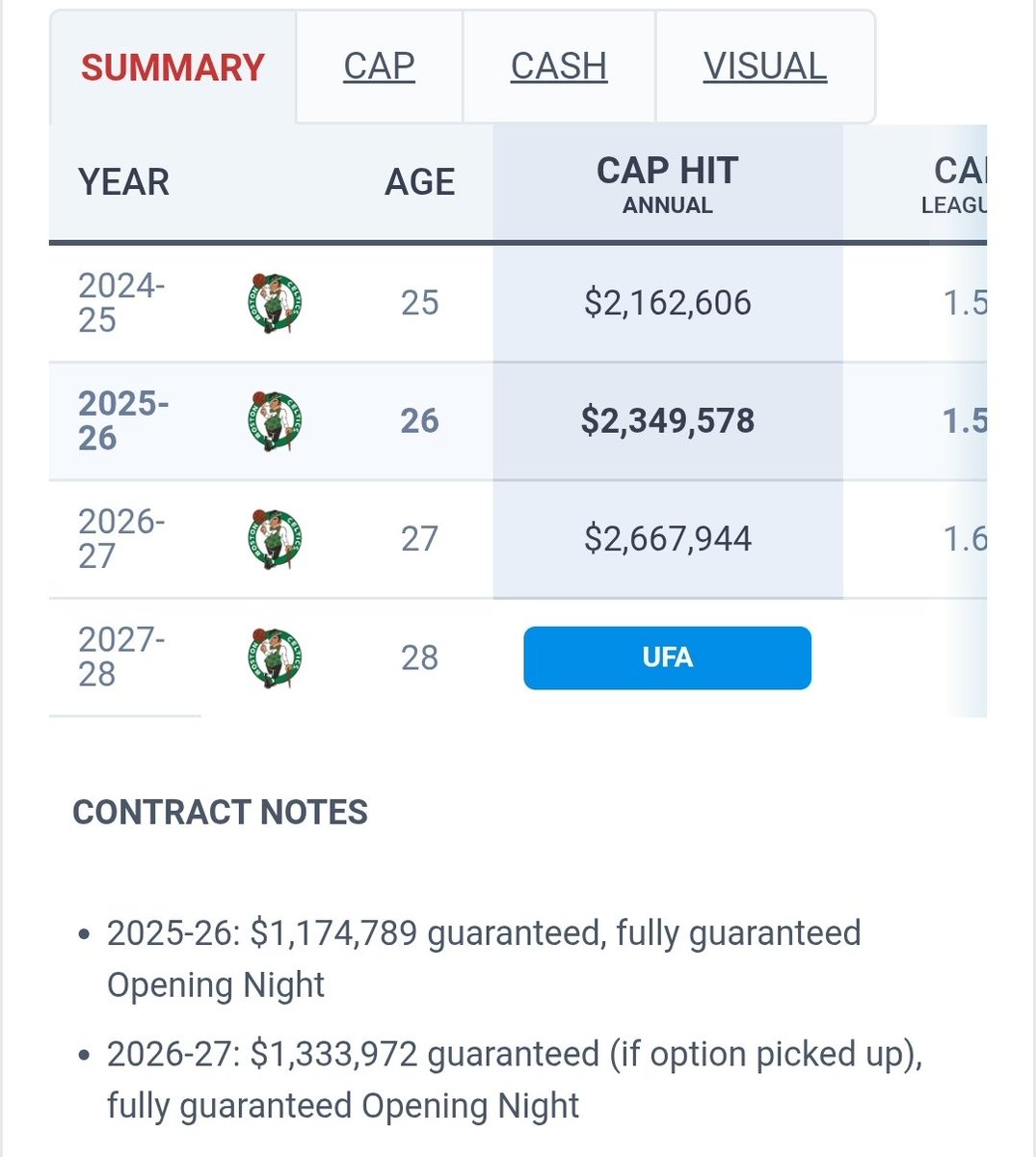Click the 2024-25 season year label
This screenshot has width=1036, height=1157.
tap(121, 303)
